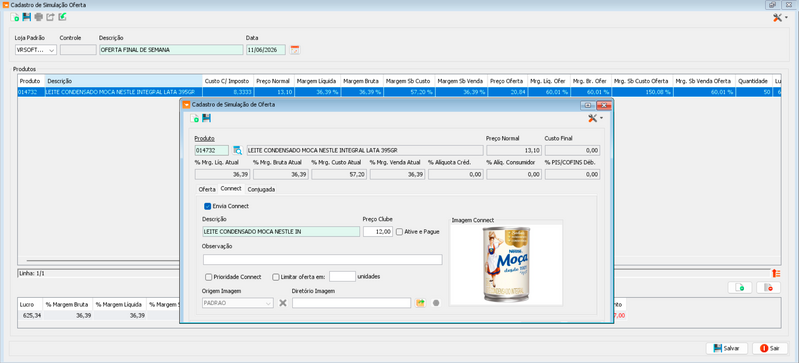Click Produto column header in table
This screenshot has height=363, width=799.
click(x=32, y=81)
